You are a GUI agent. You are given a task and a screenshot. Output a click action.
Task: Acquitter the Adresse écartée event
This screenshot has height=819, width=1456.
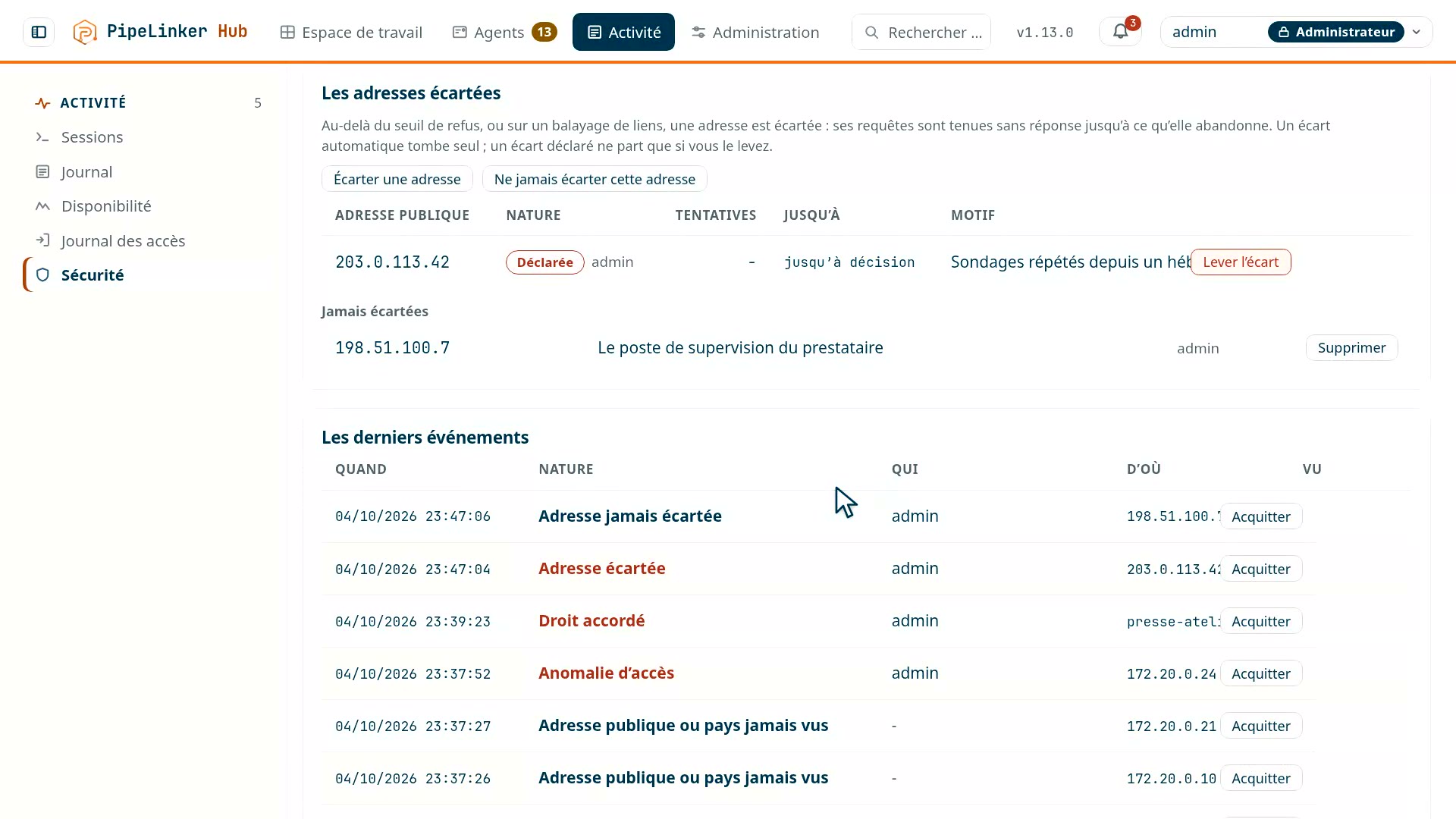click(1260, 569)
